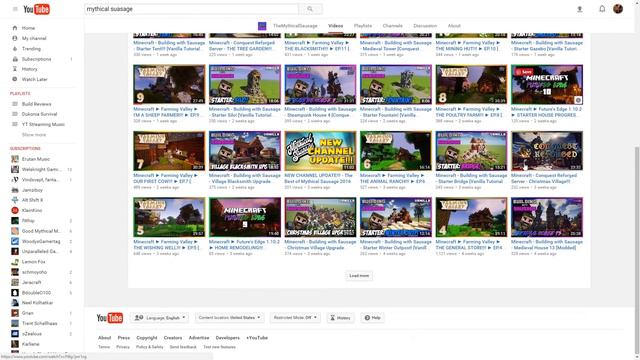Click the Watch Later clock icon

tap(15, 79)
